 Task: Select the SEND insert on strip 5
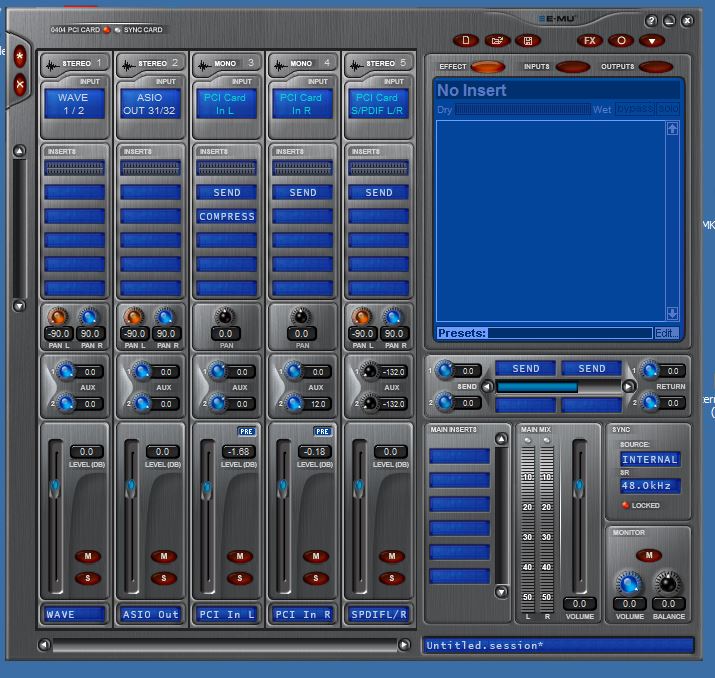[x=378, y=192]
